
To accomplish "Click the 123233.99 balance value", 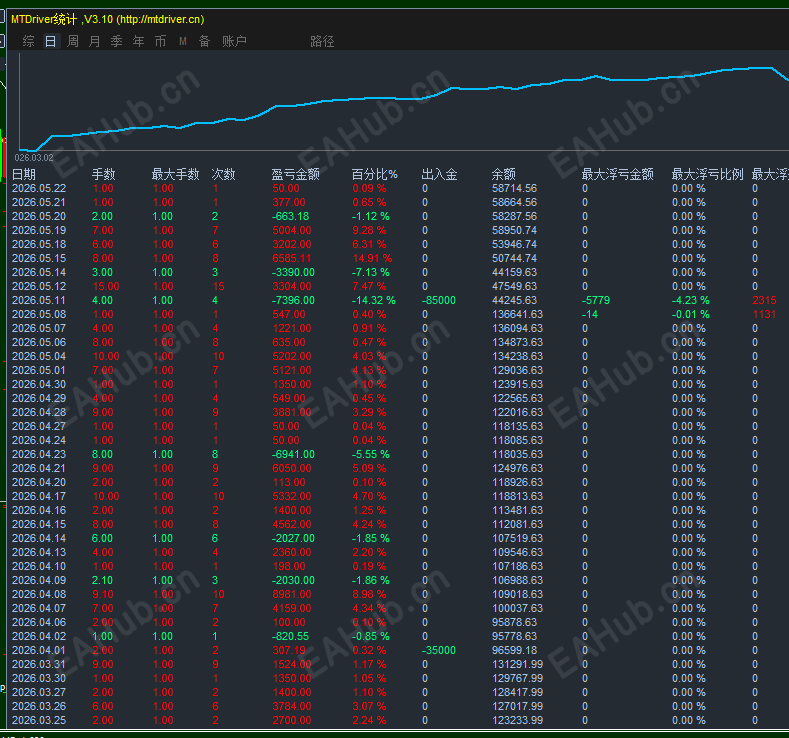I will coord(517,720).
